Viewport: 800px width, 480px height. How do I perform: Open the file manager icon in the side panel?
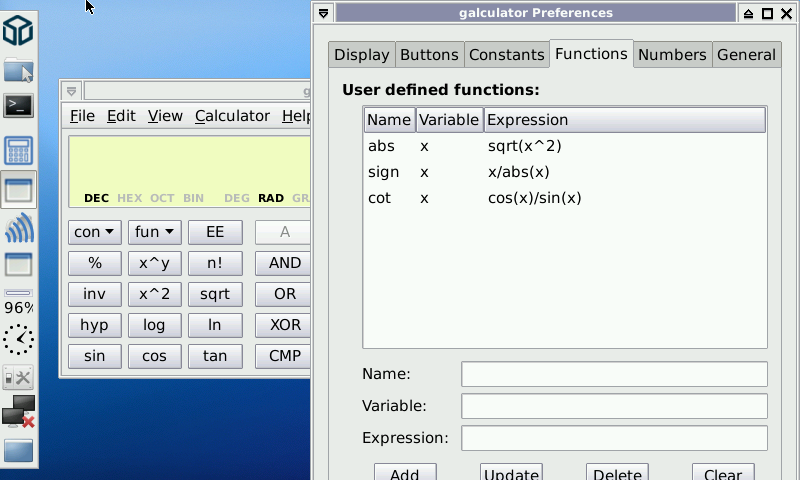click(18, 70)
